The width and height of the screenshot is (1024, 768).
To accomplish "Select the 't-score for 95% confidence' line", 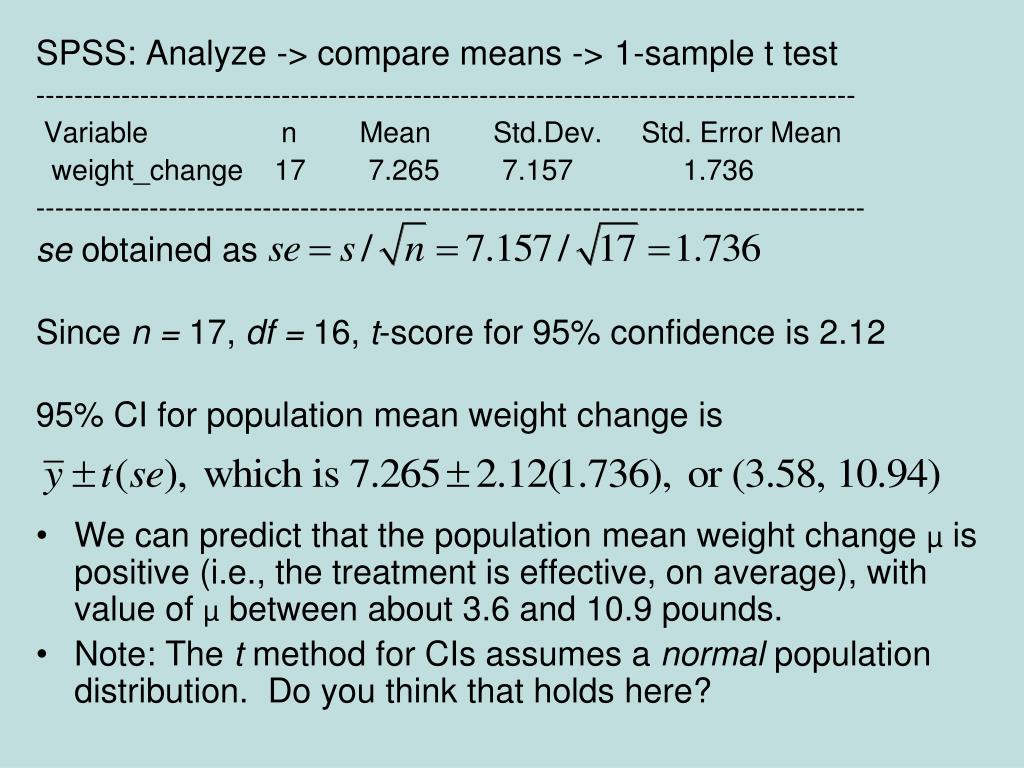I will tap(460, 333).
